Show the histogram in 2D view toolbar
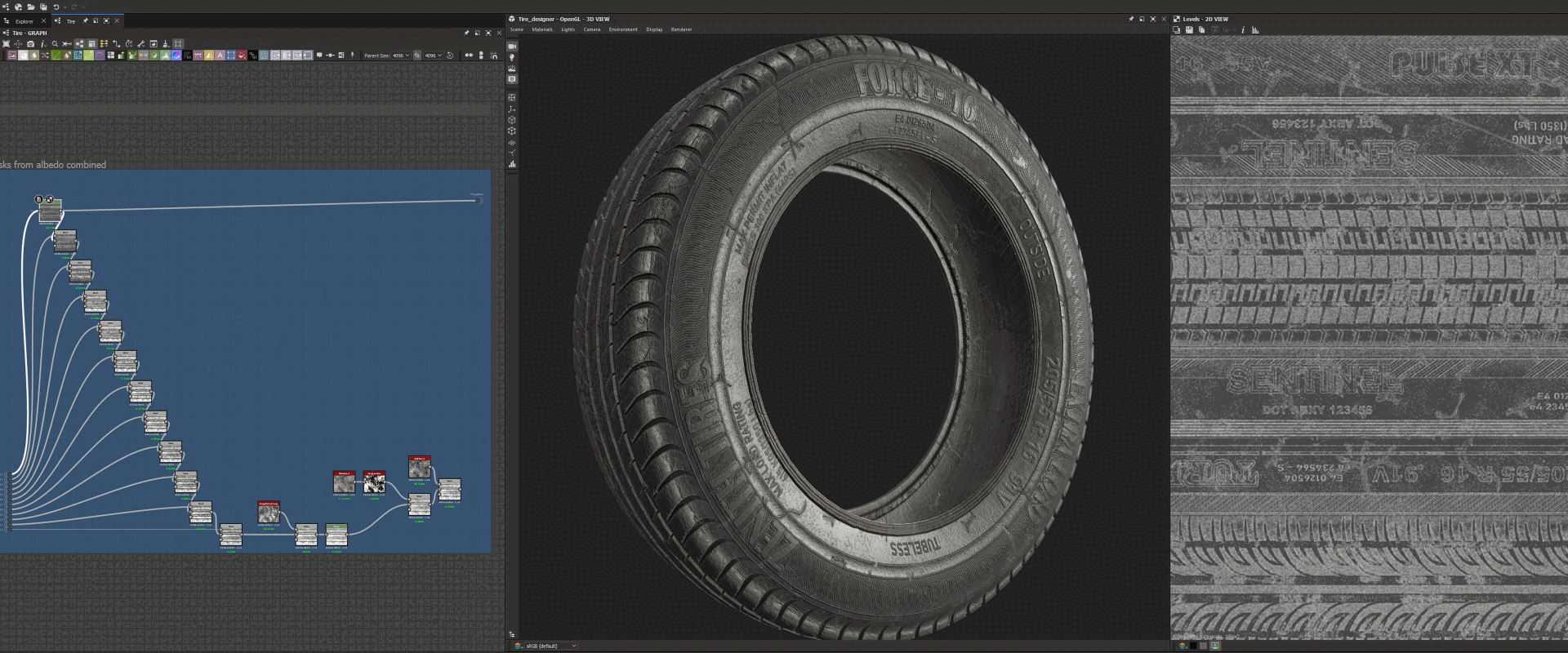Screen dimensions: 1568x653 1255,30
